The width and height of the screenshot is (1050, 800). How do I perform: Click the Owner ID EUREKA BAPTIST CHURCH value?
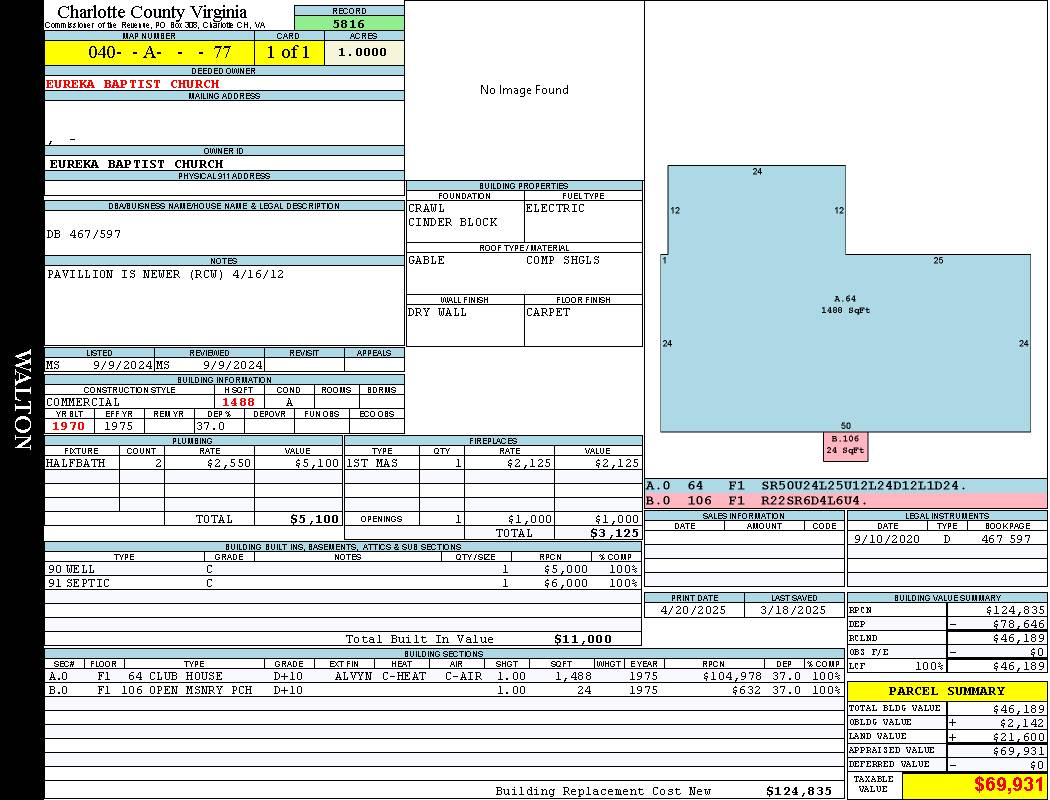coord(136,164)
